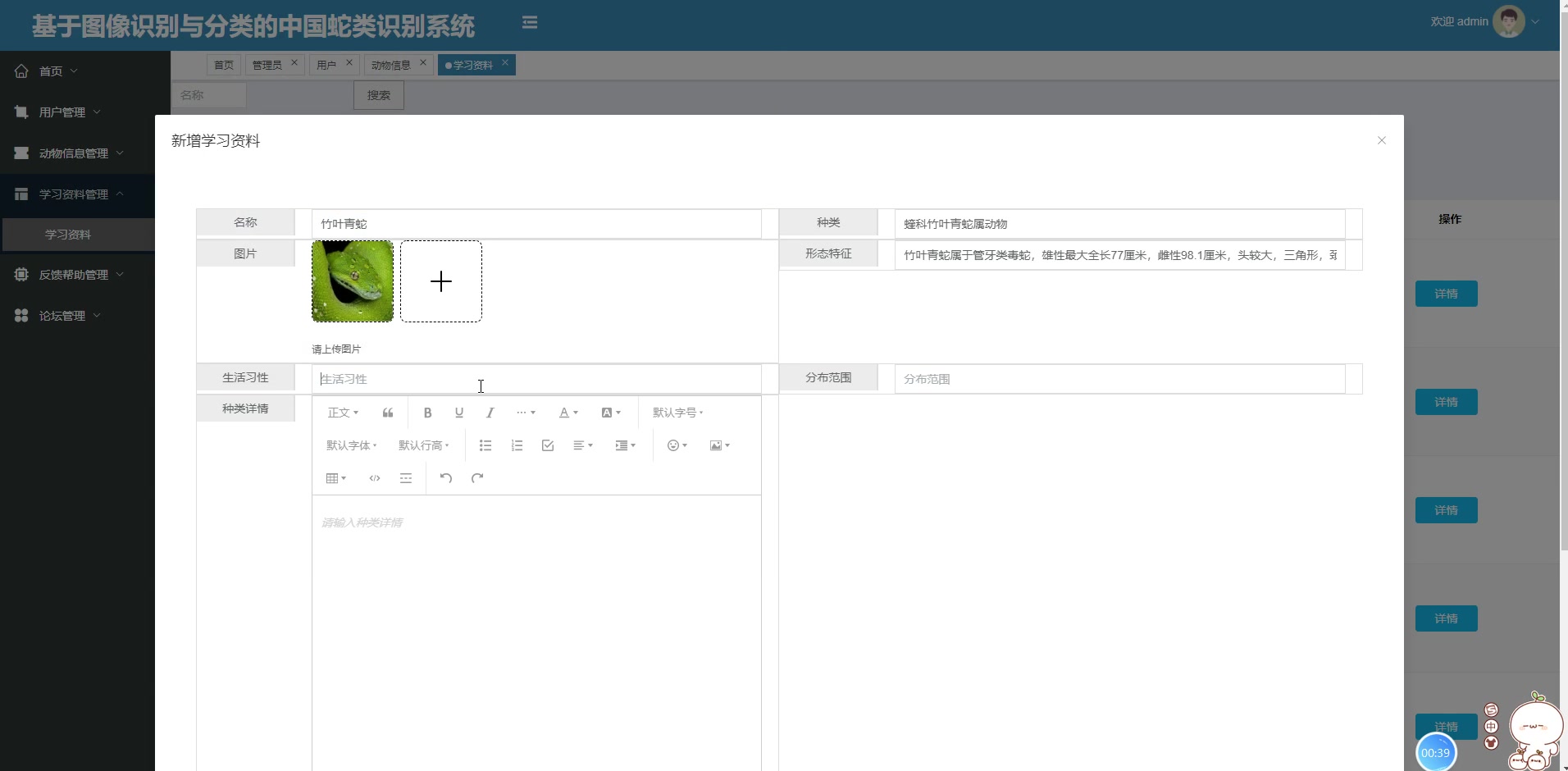This screenshot has height=771, width=1568.
Task: Insert a bulleted list
Action: pos(485,445)
